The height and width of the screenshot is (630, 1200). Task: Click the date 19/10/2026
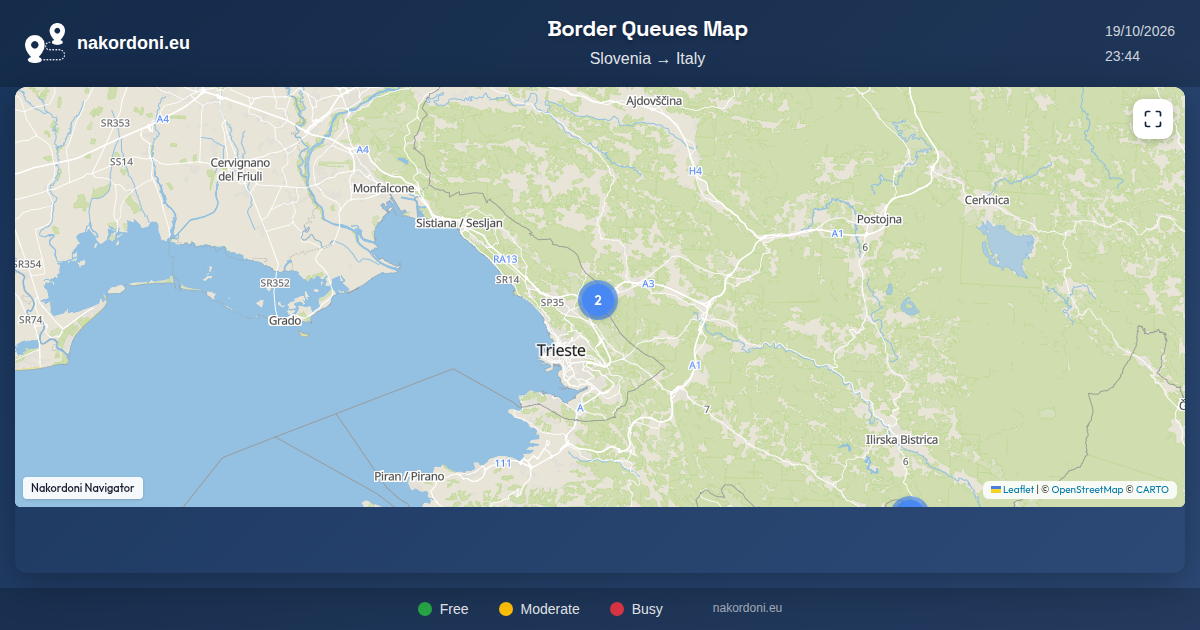[x=1139, y=31]
